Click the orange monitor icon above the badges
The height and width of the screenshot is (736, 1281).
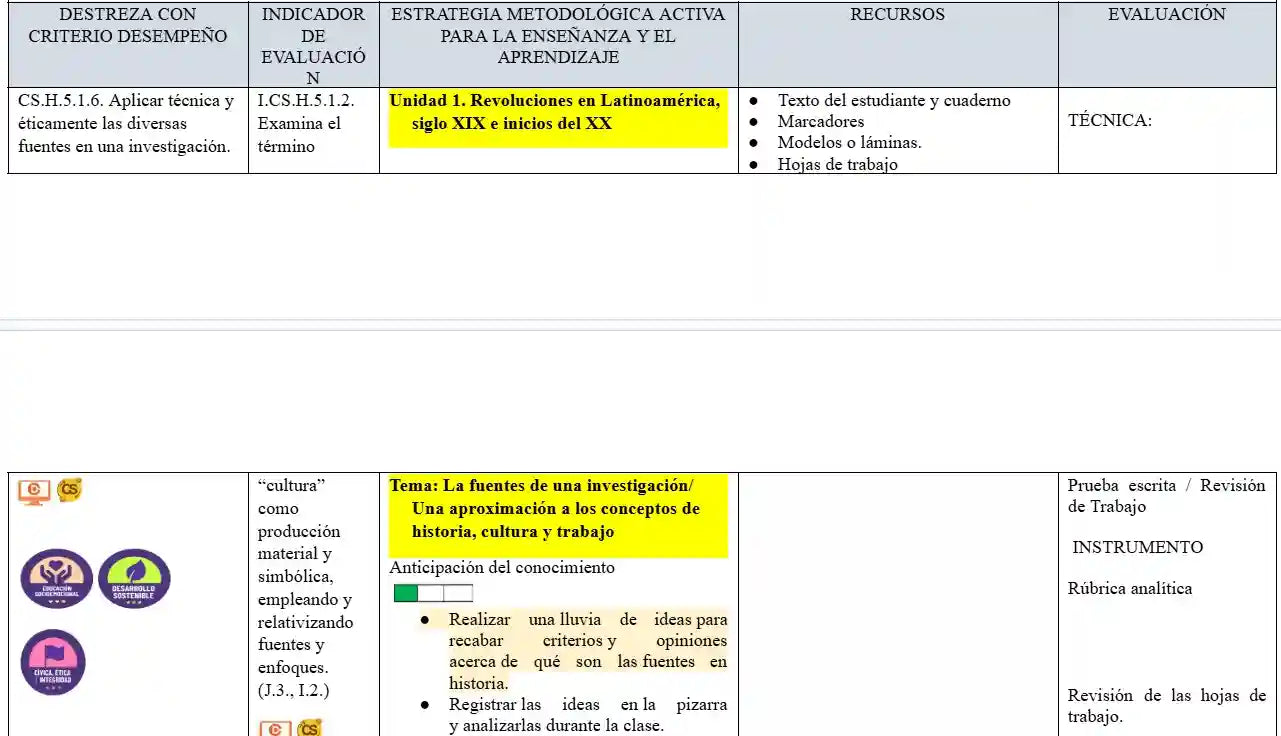(34, 490)
